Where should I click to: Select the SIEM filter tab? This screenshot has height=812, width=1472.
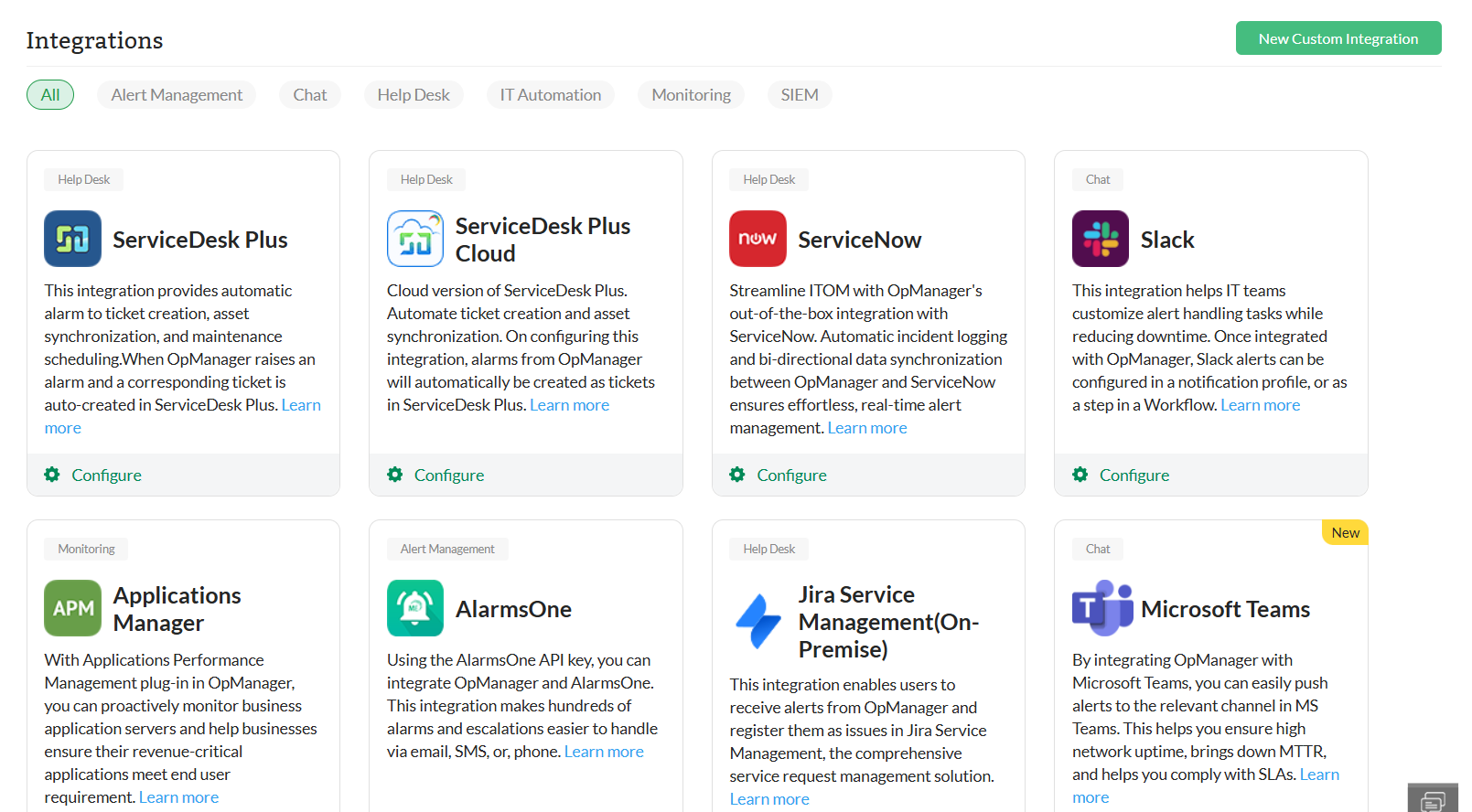pos(800,95)
